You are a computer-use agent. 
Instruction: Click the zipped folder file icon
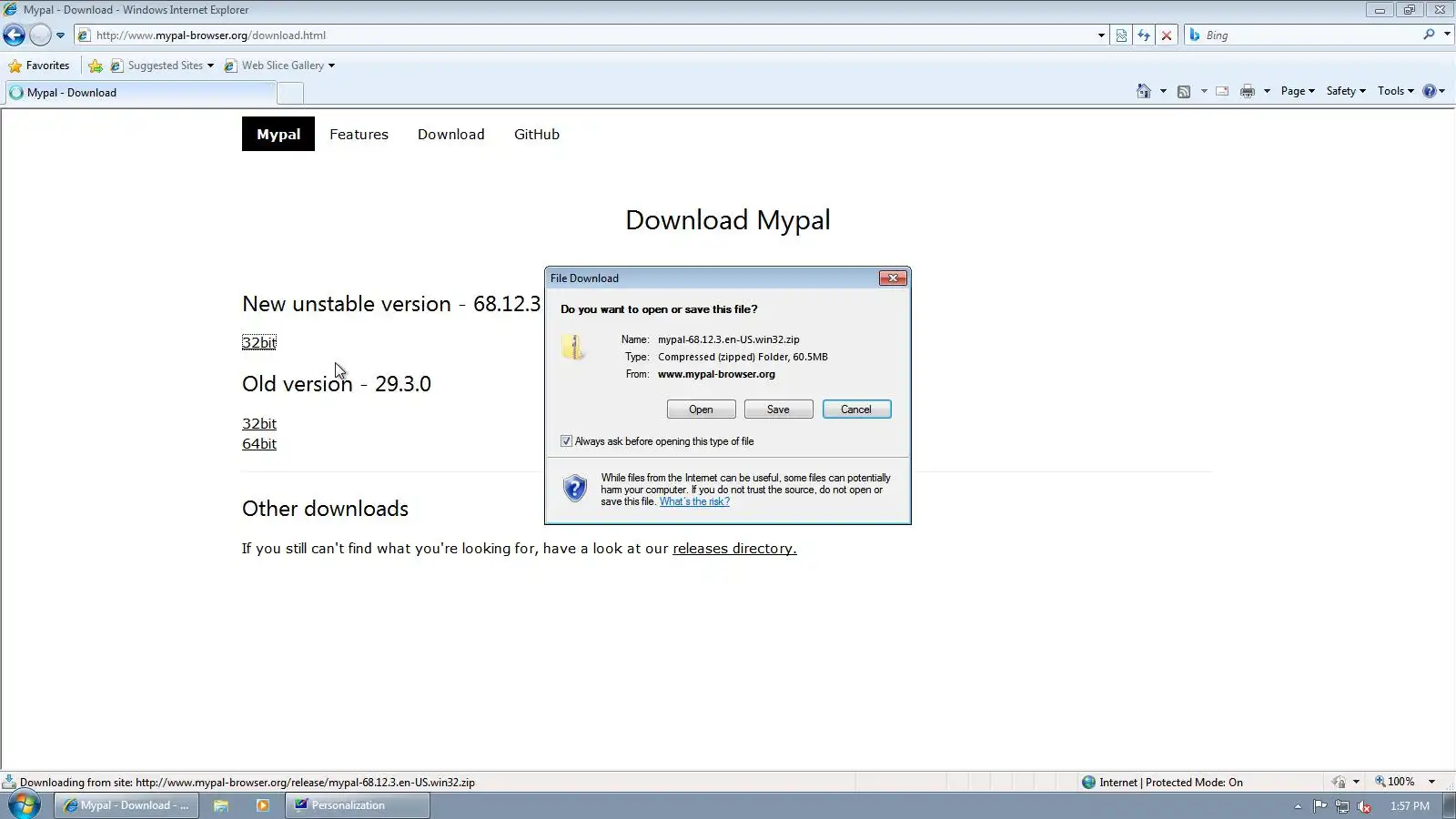tap(573, 347)
